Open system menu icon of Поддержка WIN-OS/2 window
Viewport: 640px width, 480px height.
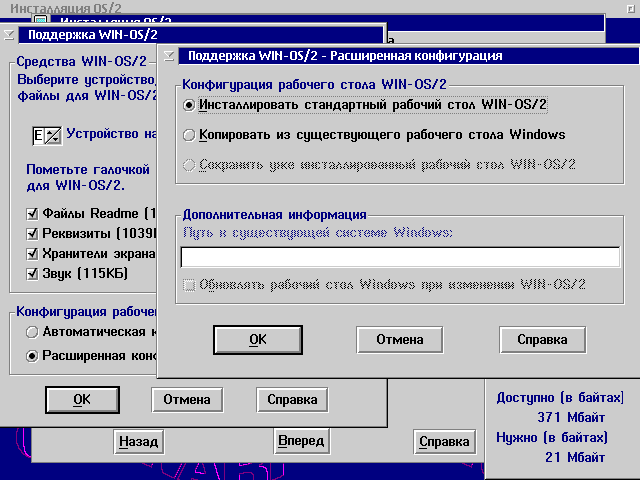tap(9, 35)
